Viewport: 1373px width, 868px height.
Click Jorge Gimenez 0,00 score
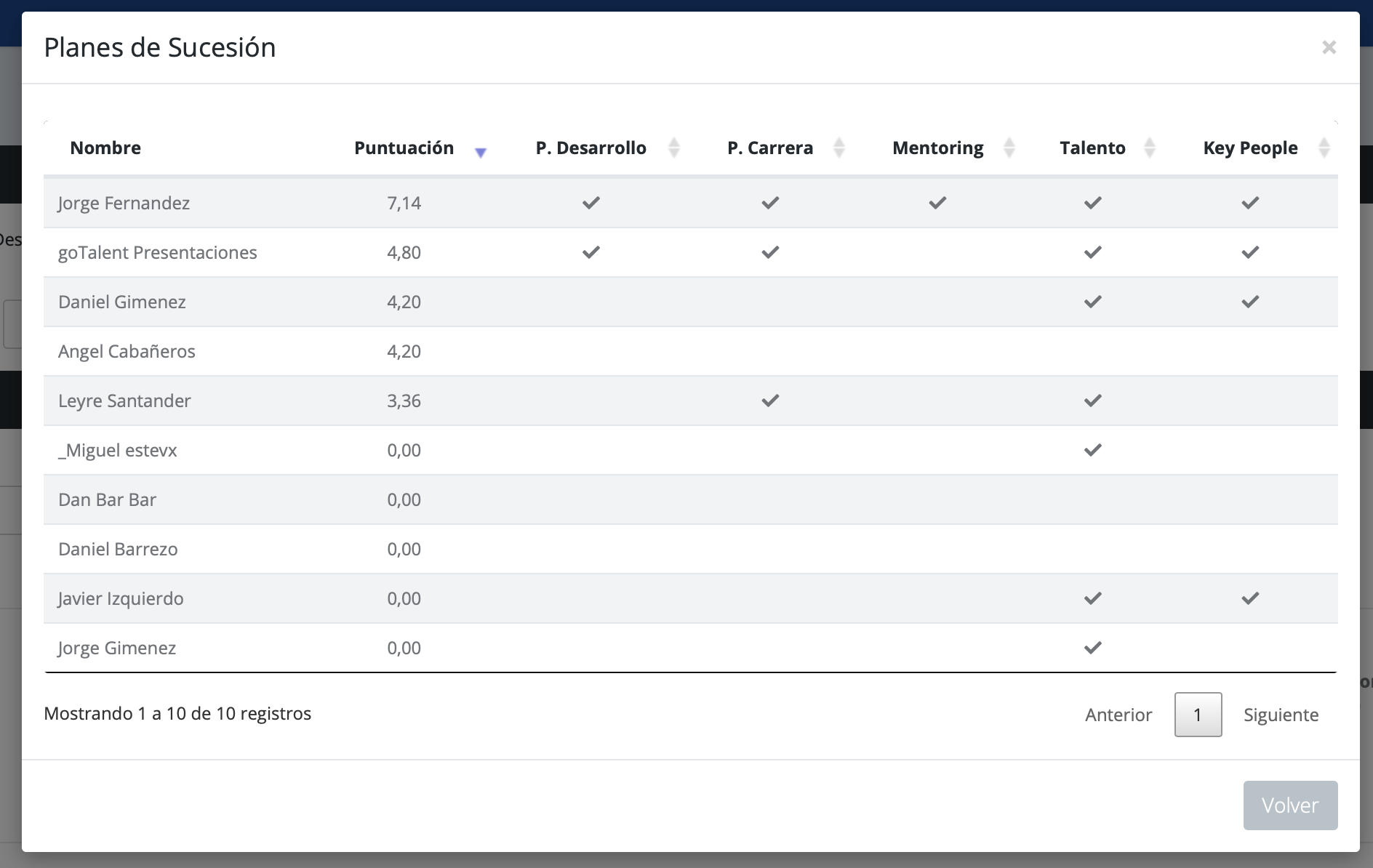coord(404,648)
